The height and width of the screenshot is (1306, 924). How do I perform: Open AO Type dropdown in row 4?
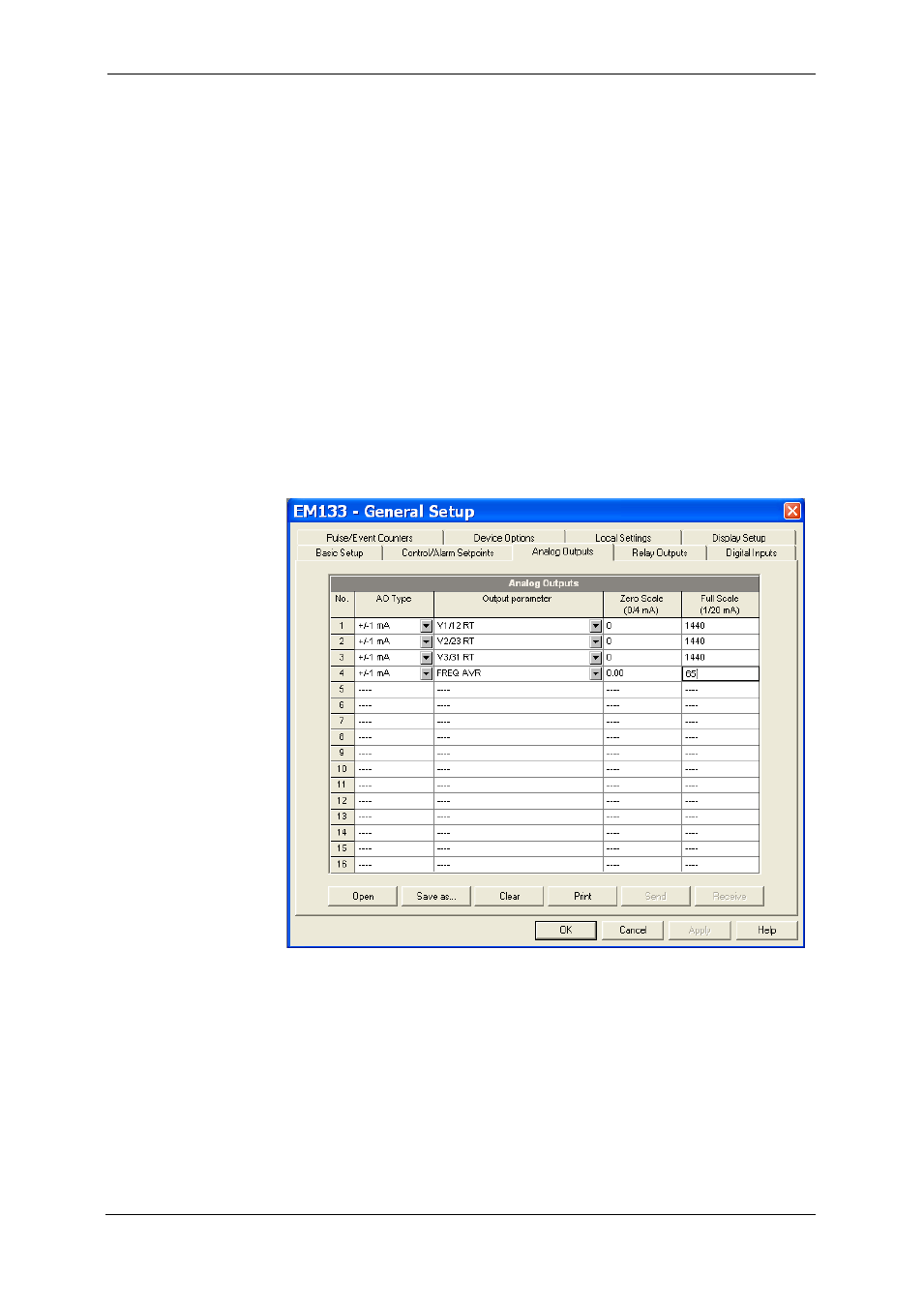coord(426,673)
